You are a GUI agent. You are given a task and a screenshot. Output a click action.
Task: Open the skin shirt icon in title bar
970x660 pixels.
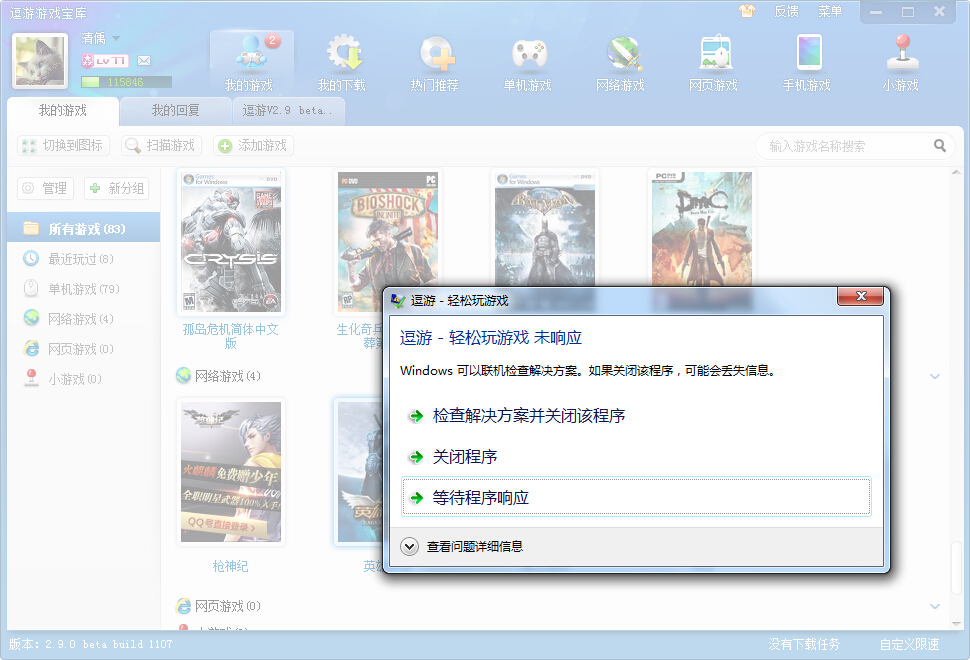747,11
